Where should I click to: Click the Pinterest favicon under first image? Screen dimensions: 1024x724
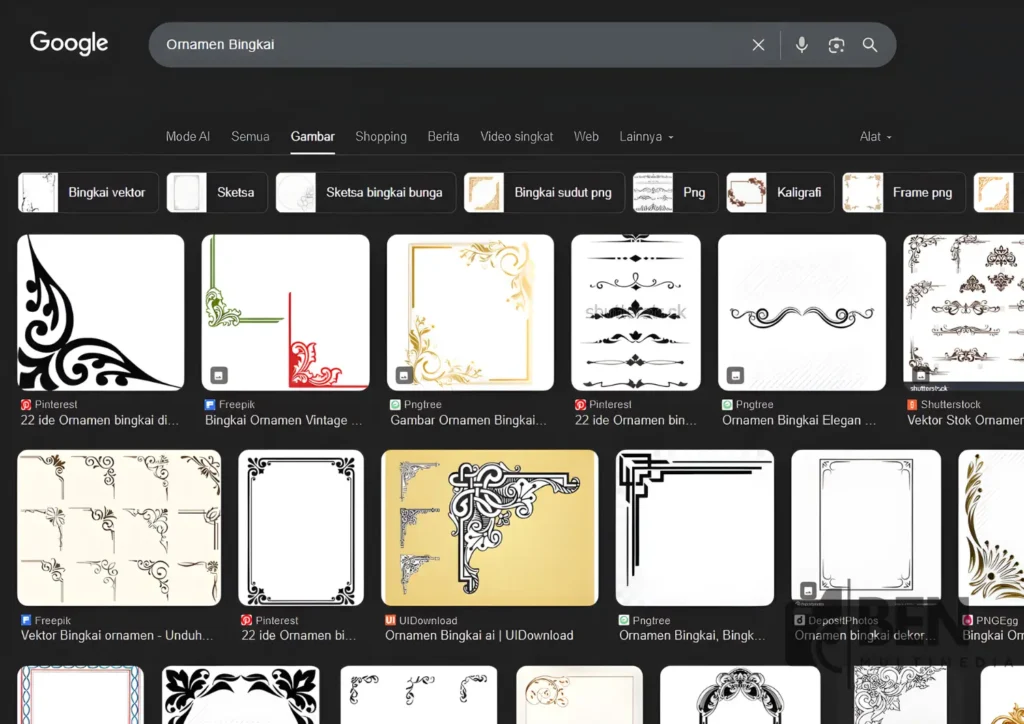[26, 405]
